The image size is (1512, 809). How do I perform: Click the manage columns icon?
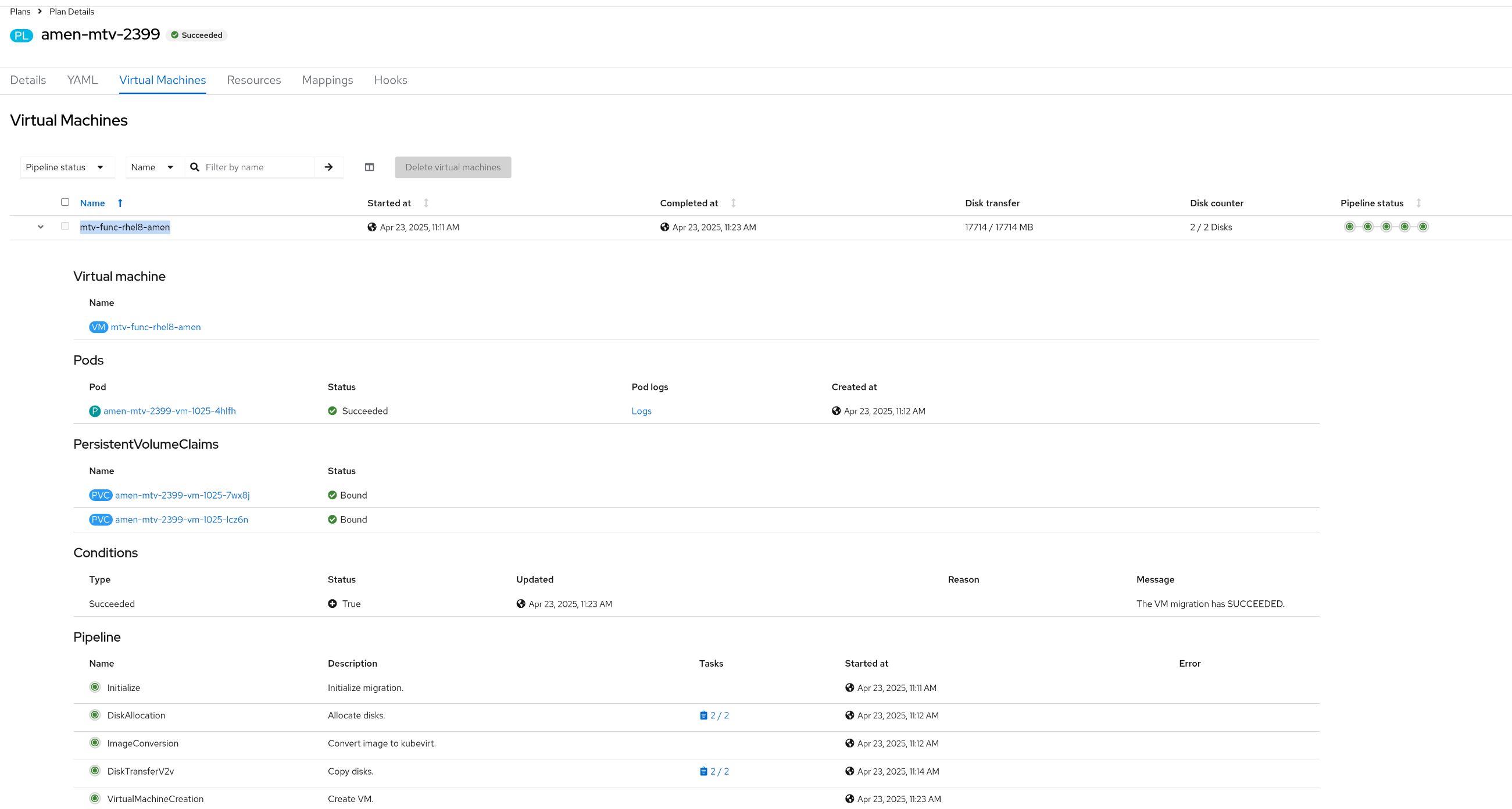point(369,167)
